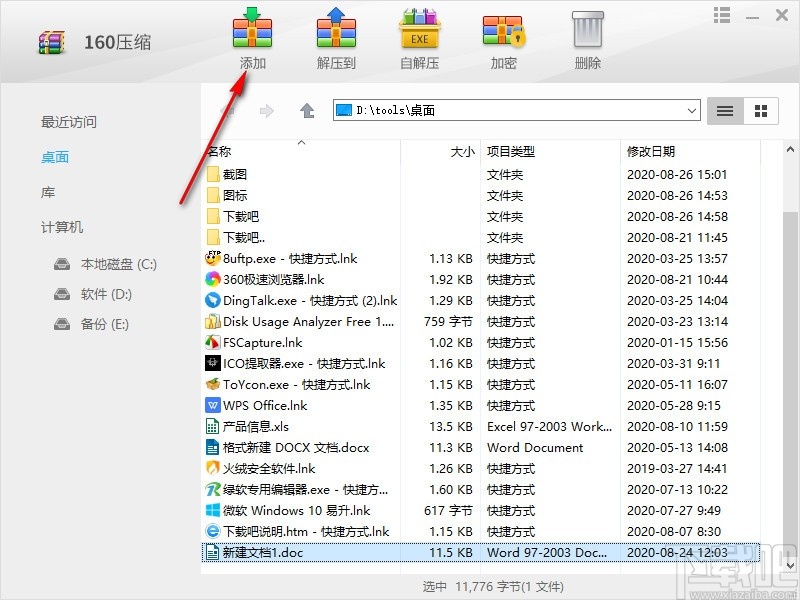
Task: Click the forward navigation arrow
Action: point(267,110)
